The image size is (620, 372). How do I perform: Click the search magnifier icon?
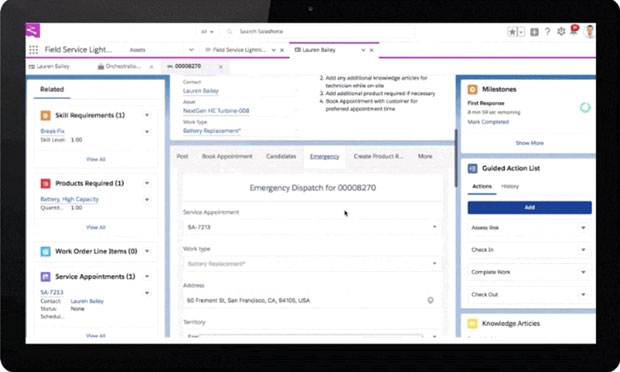(x=229, y=32)
